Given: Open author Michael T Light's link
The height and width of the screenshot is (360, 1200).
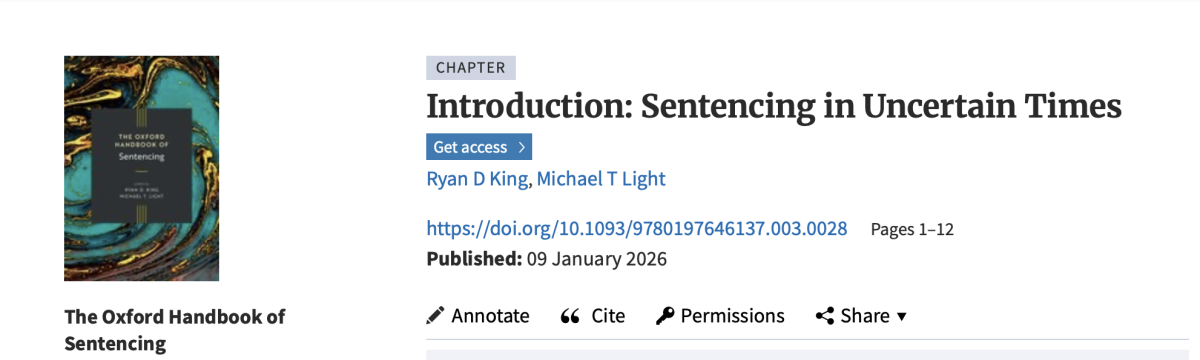Looking at the screenshot, I should tap(601, 179).
